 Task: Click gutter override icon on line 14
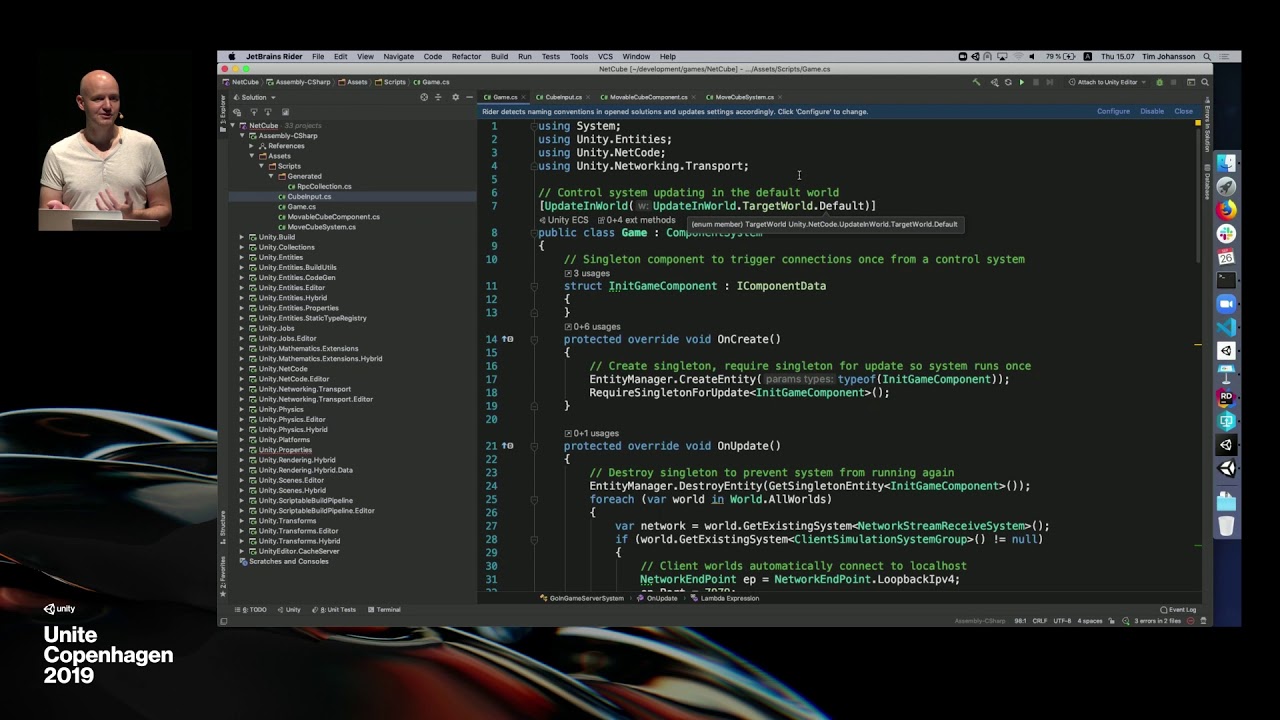(x=508, y=339)
